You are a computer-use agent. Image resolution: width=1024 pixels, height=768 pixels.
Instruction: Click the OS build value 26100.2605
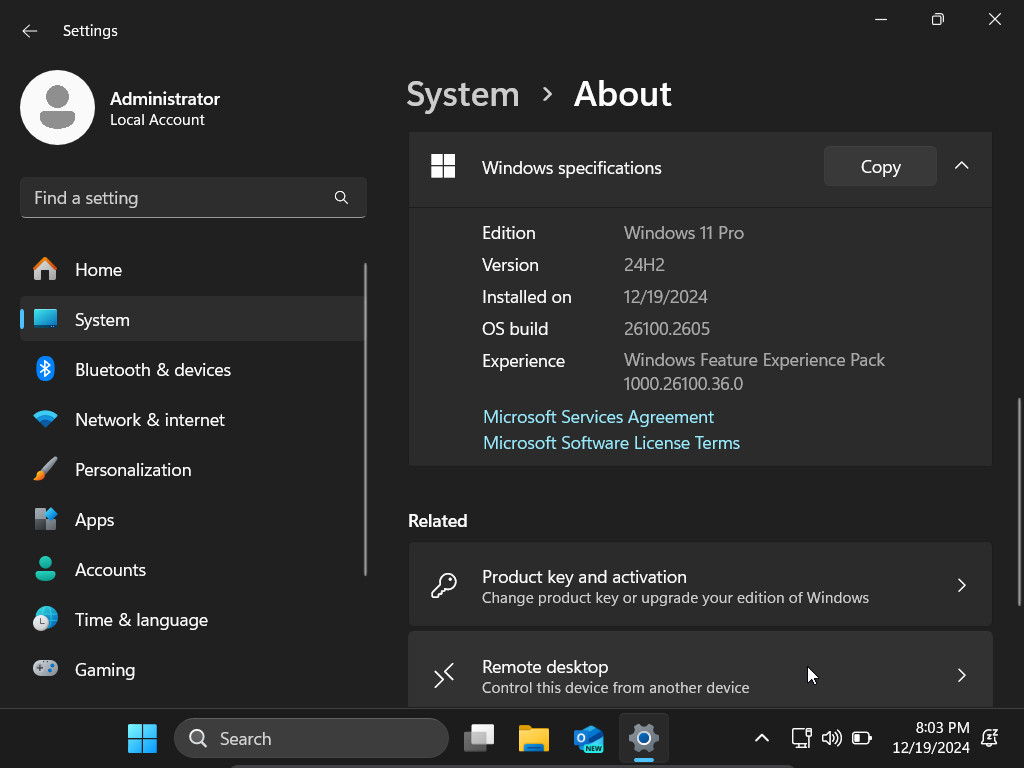(667, 328)
